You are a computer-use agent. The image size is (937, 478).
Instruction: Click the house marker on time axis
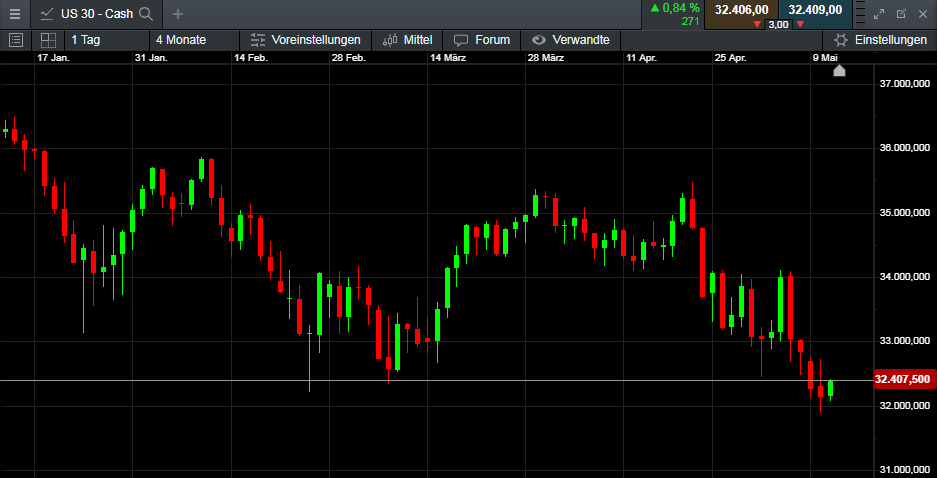839,70
